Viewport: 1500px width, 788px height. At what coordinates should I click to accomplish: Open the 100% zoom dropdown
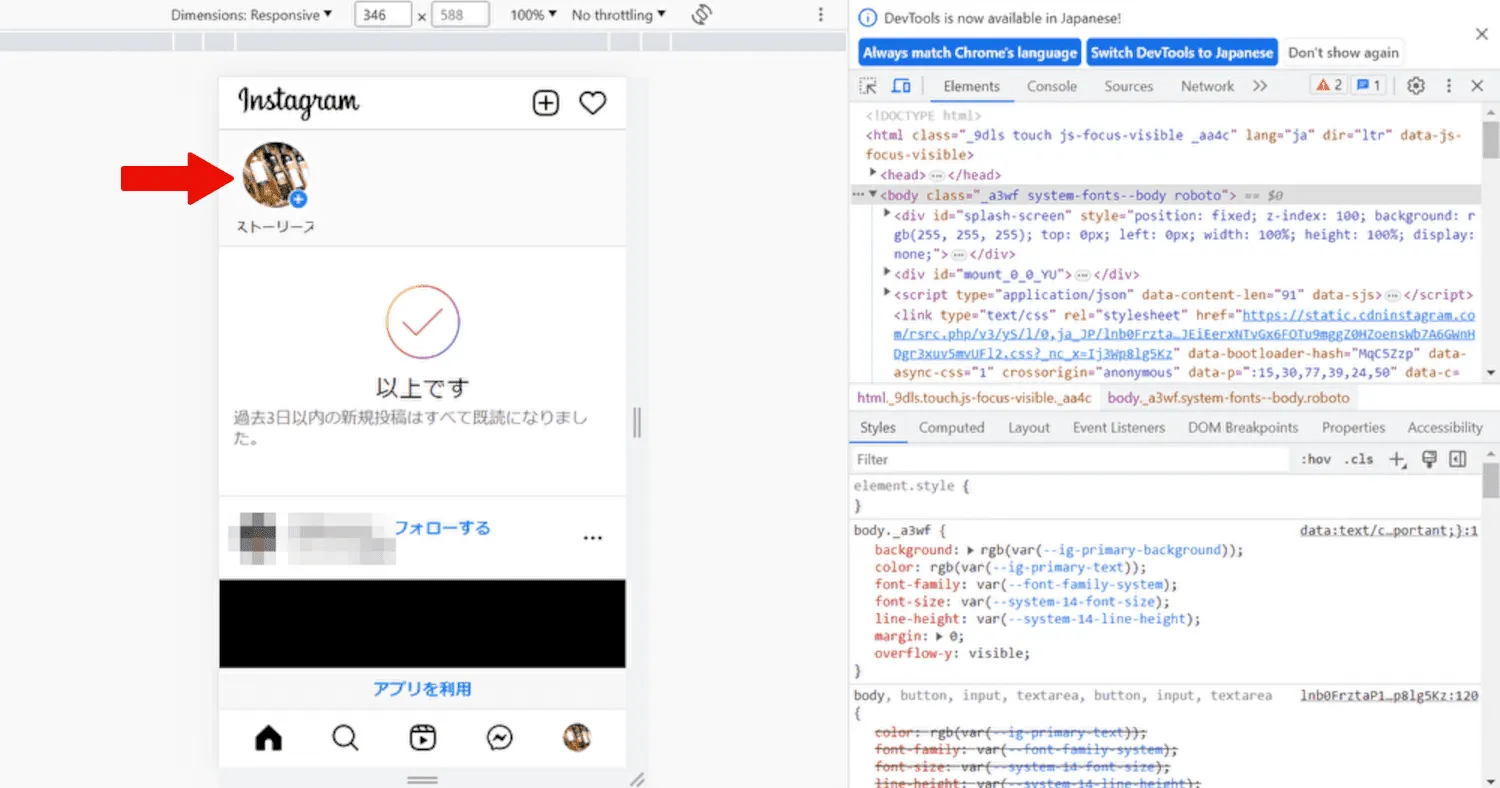pos(534,15)
